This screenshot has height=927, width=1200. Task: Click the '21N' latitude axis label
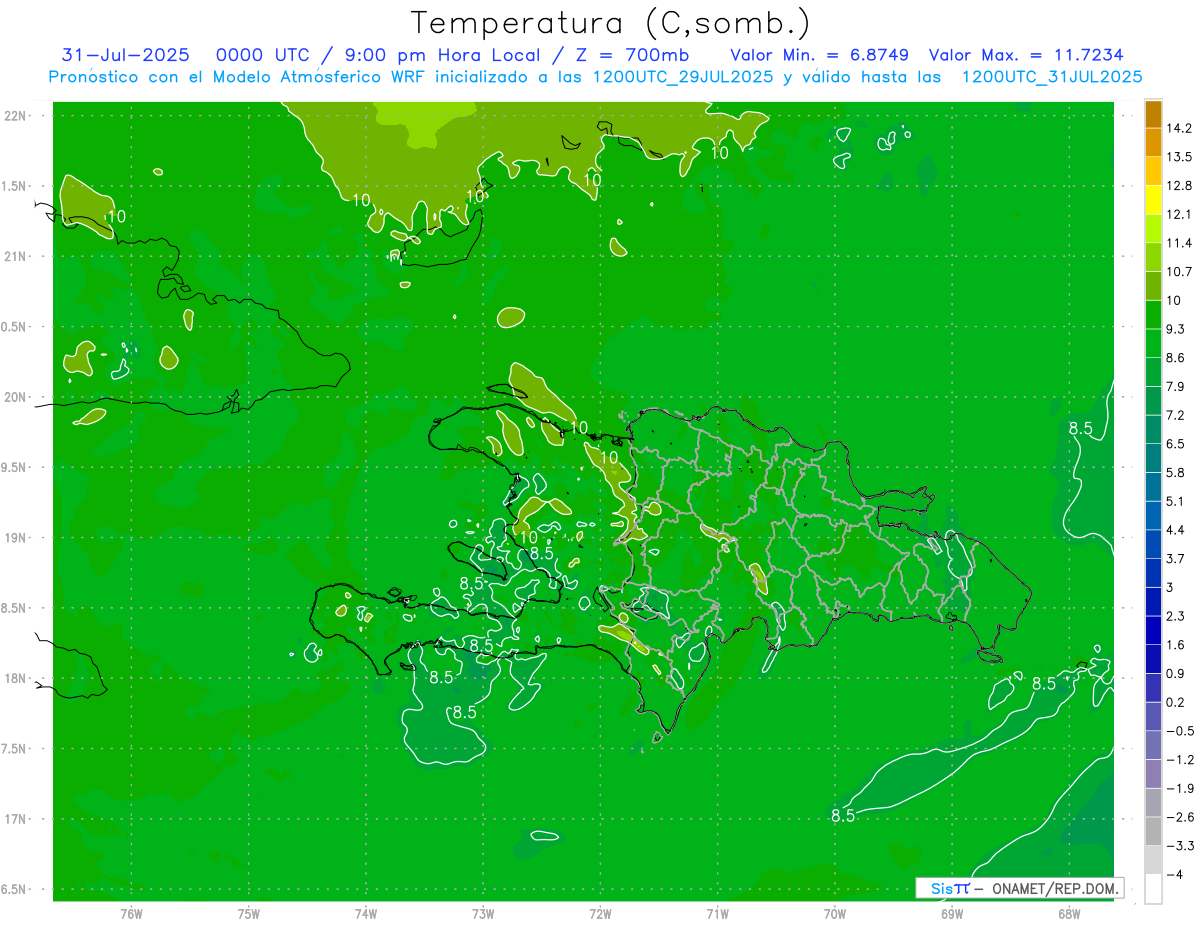point(16,256)
